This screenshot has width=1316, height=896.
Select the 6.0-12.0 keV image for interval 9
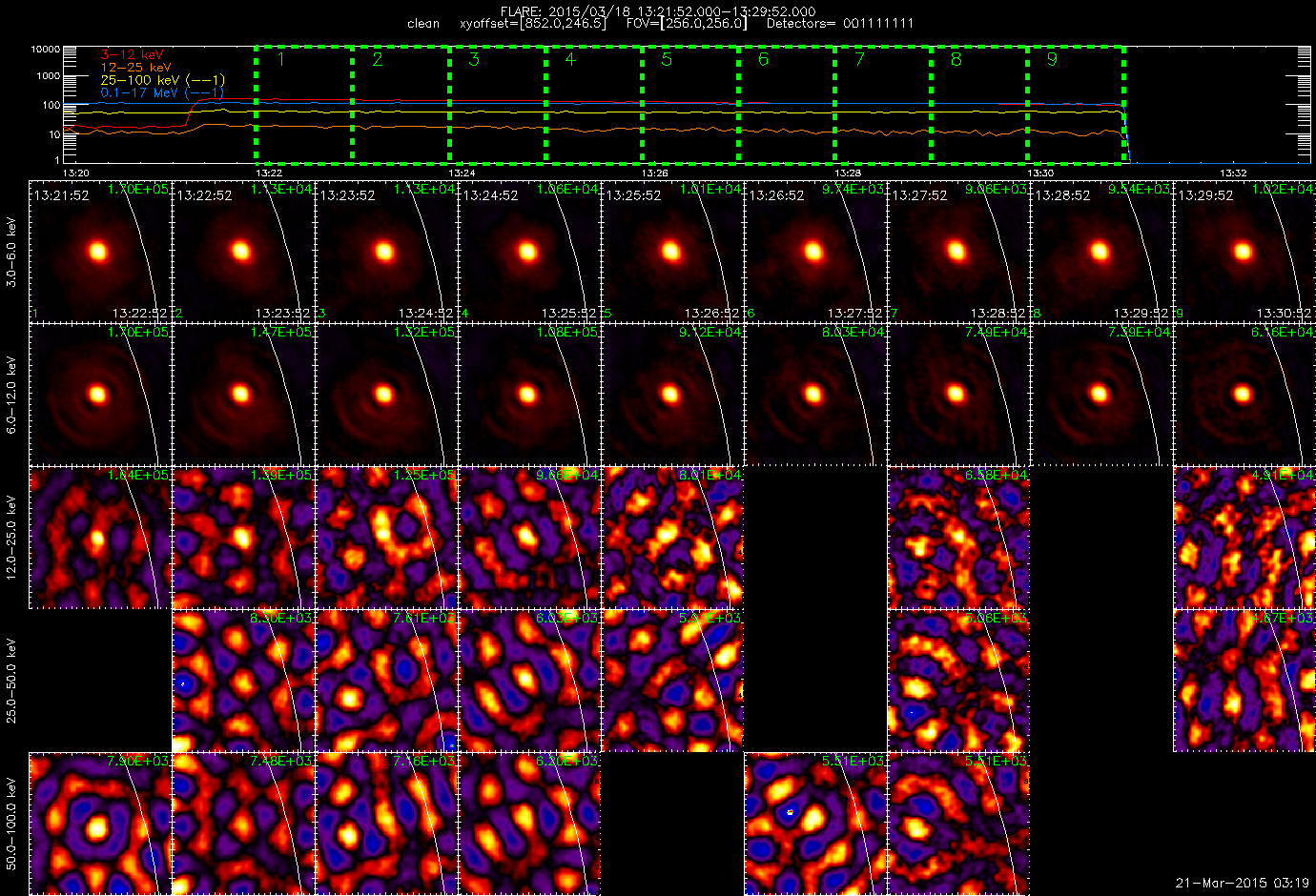pos(1244,395)
